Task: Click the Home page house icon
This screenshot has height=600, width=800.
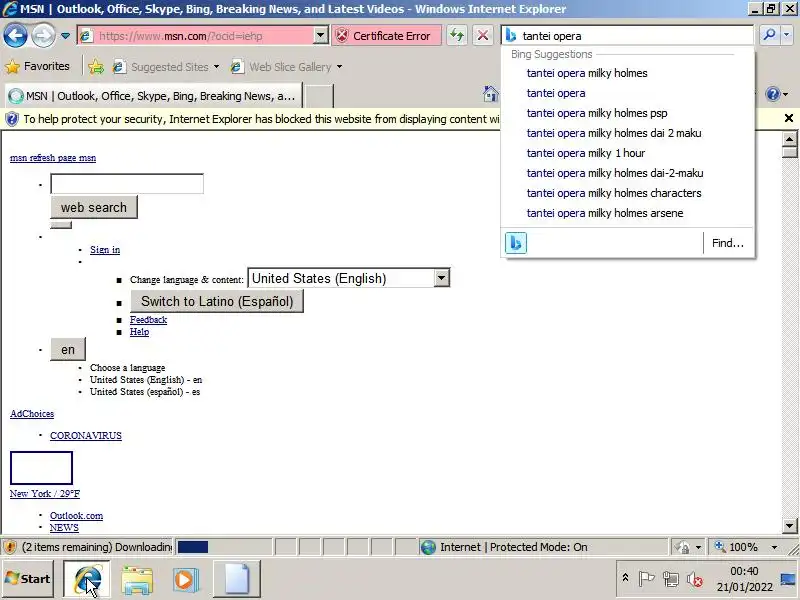Action: tap(491, 94)
